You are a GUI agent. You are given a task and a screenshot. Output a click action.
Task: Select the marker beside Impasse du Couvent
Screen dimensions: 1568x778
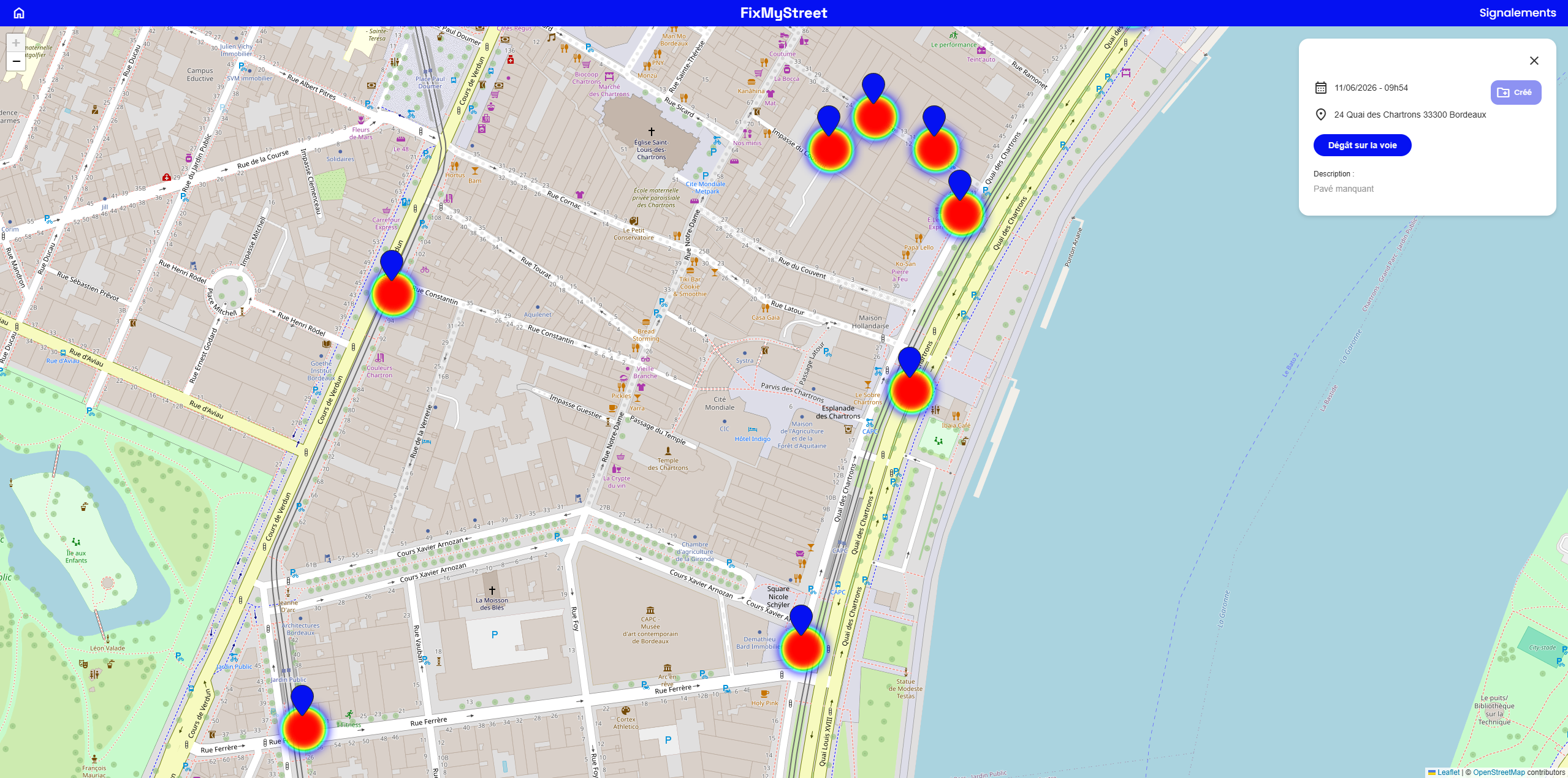[x=829, y=121]
